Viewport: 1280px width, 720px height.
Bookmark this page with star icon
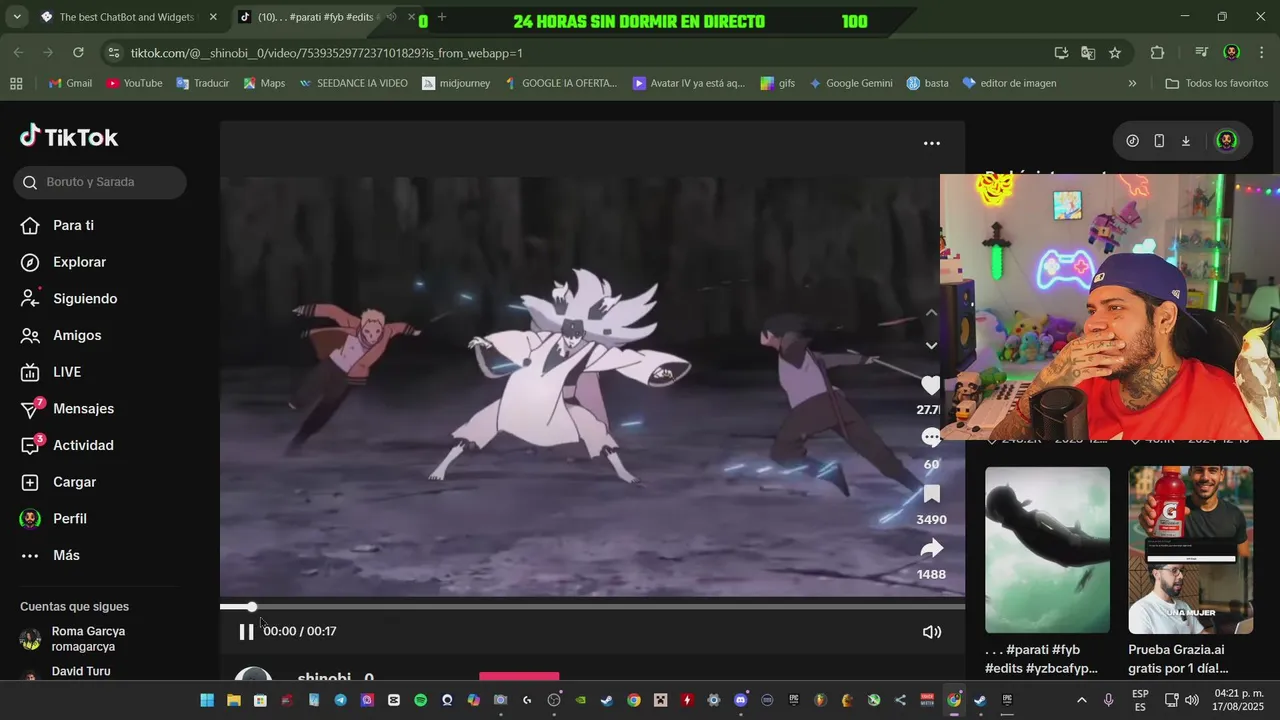tap(1115, 53)
